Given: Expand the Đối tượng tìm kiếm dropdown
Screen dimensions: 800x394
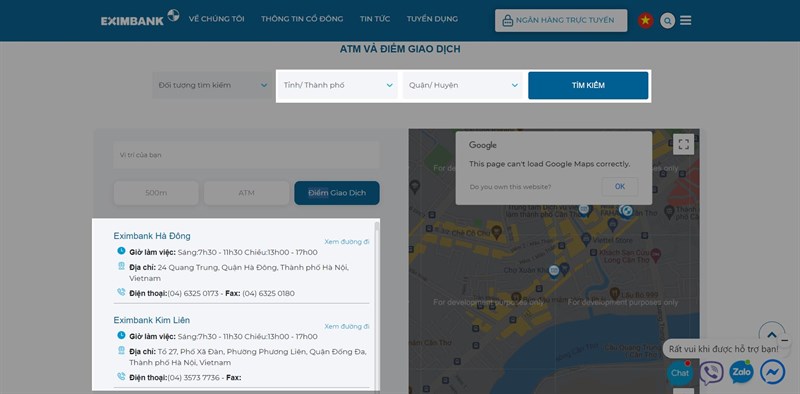Looking at the screenshot, I should coord(213,85).
